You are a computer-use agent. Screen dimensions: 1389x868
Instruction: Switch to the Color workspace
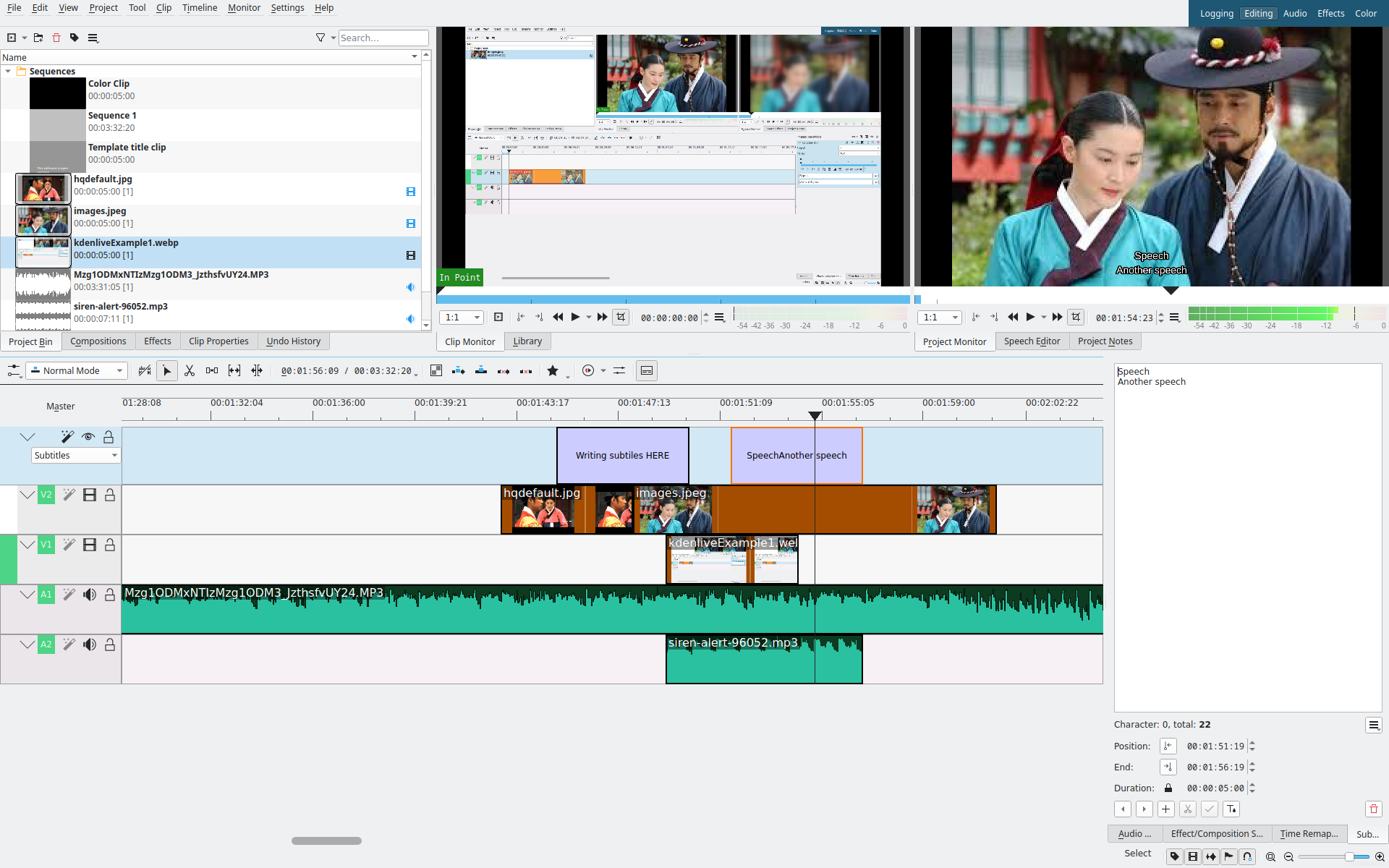tap(1365, 13)
